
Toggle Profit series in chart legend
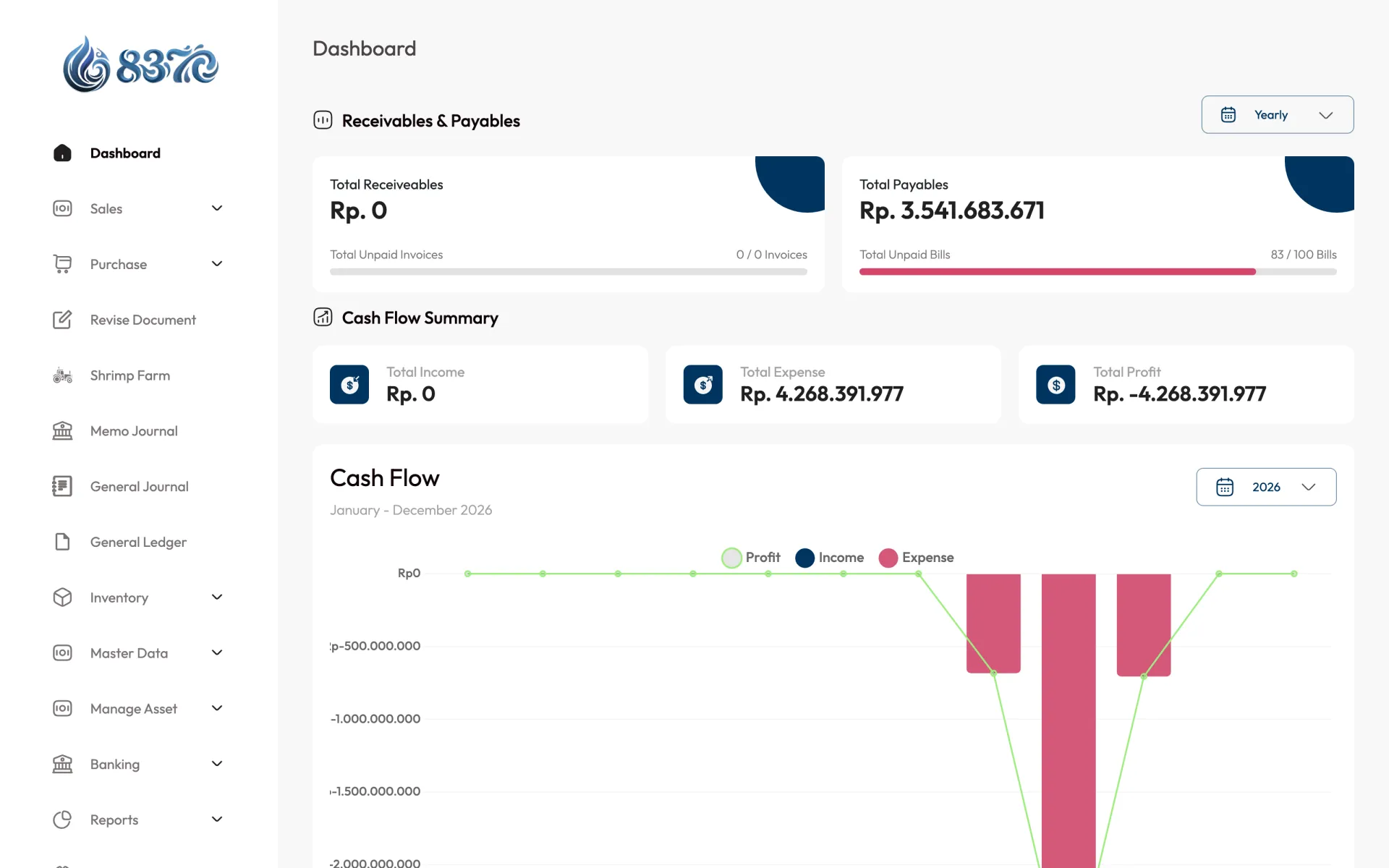click(x=751, y=558)
